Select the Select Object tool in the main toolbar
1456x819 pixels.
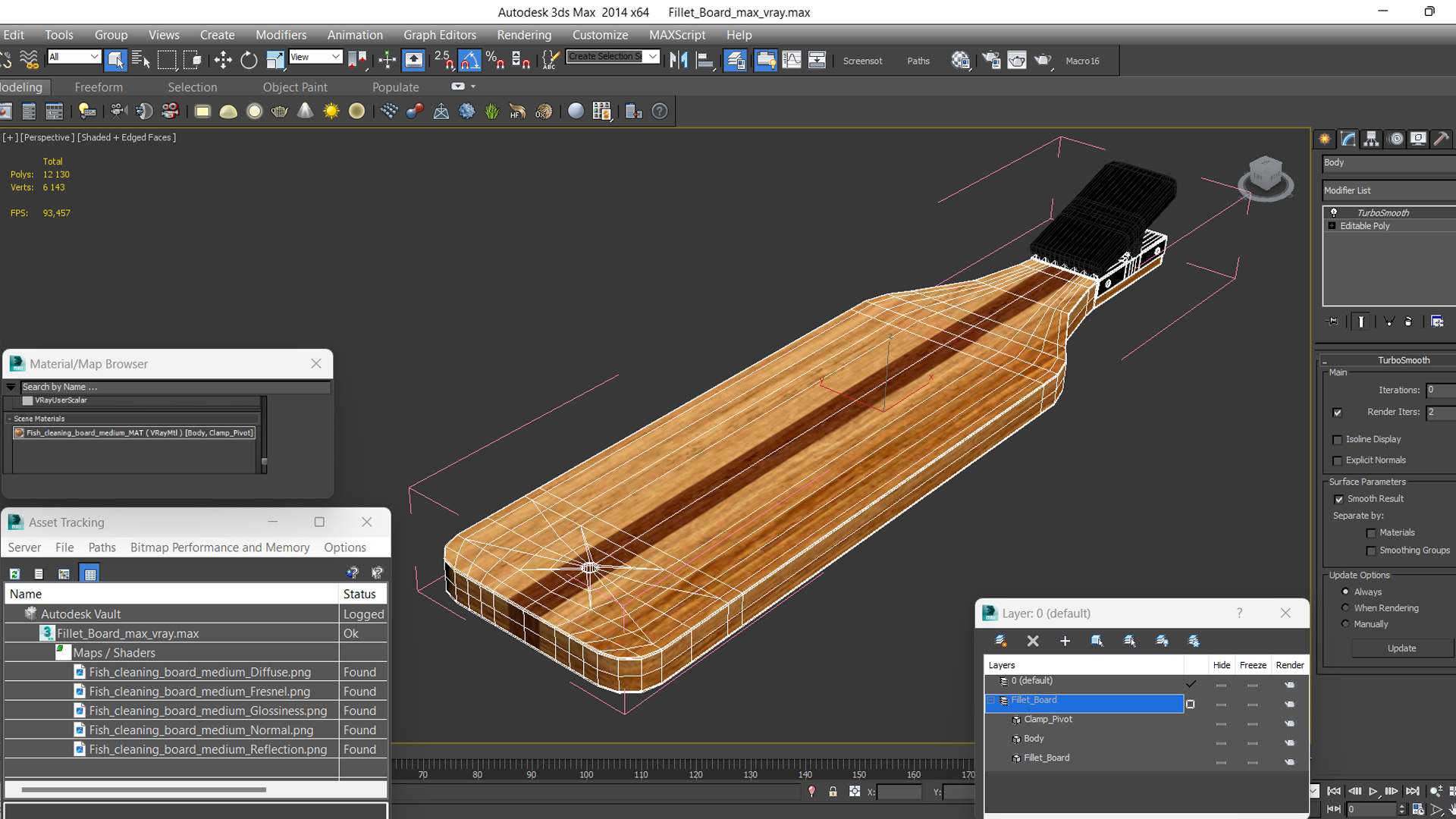[x=115, y=60]
